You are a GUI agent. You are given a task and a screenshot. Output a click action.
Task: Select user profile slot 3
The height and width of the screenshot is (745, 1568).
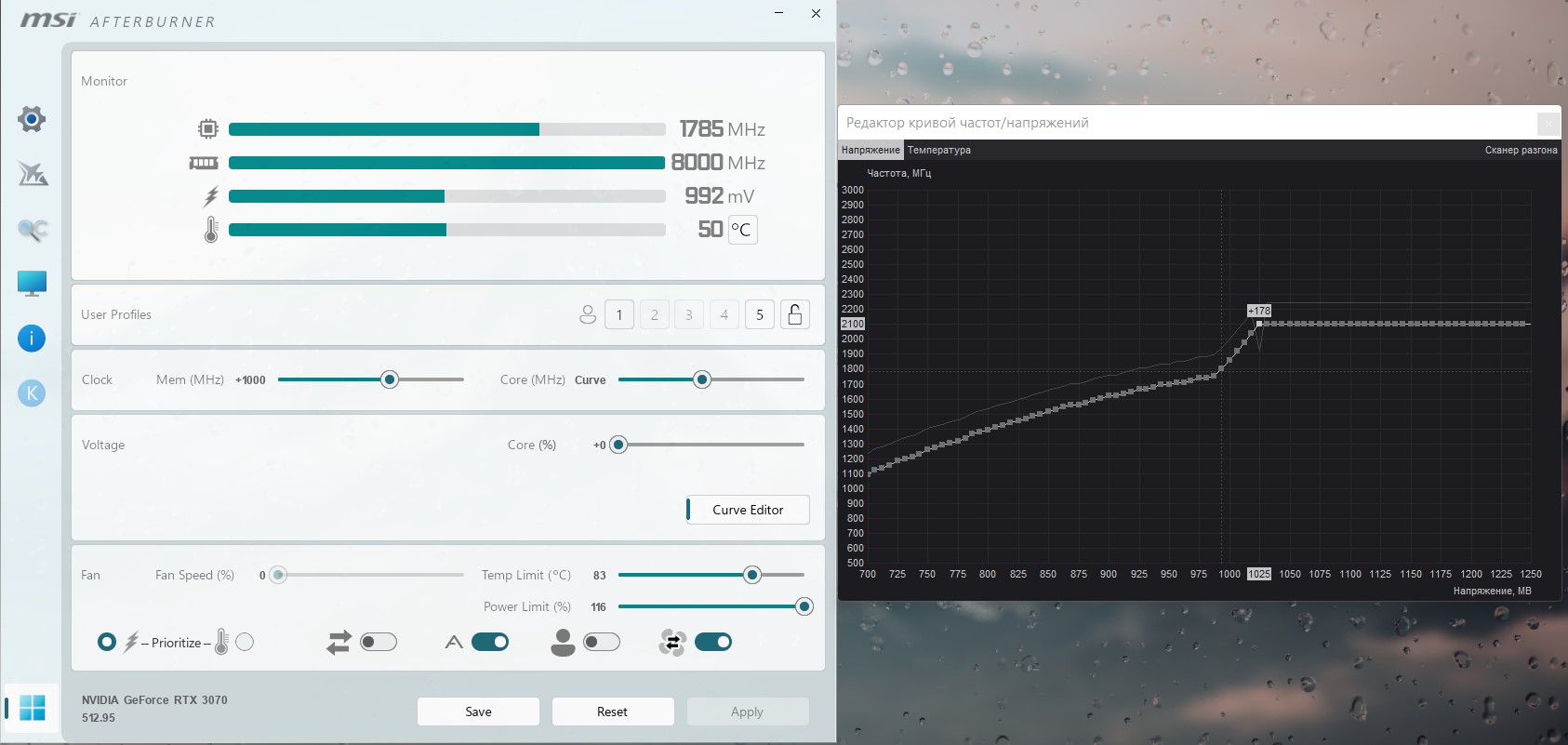[689, 314]
